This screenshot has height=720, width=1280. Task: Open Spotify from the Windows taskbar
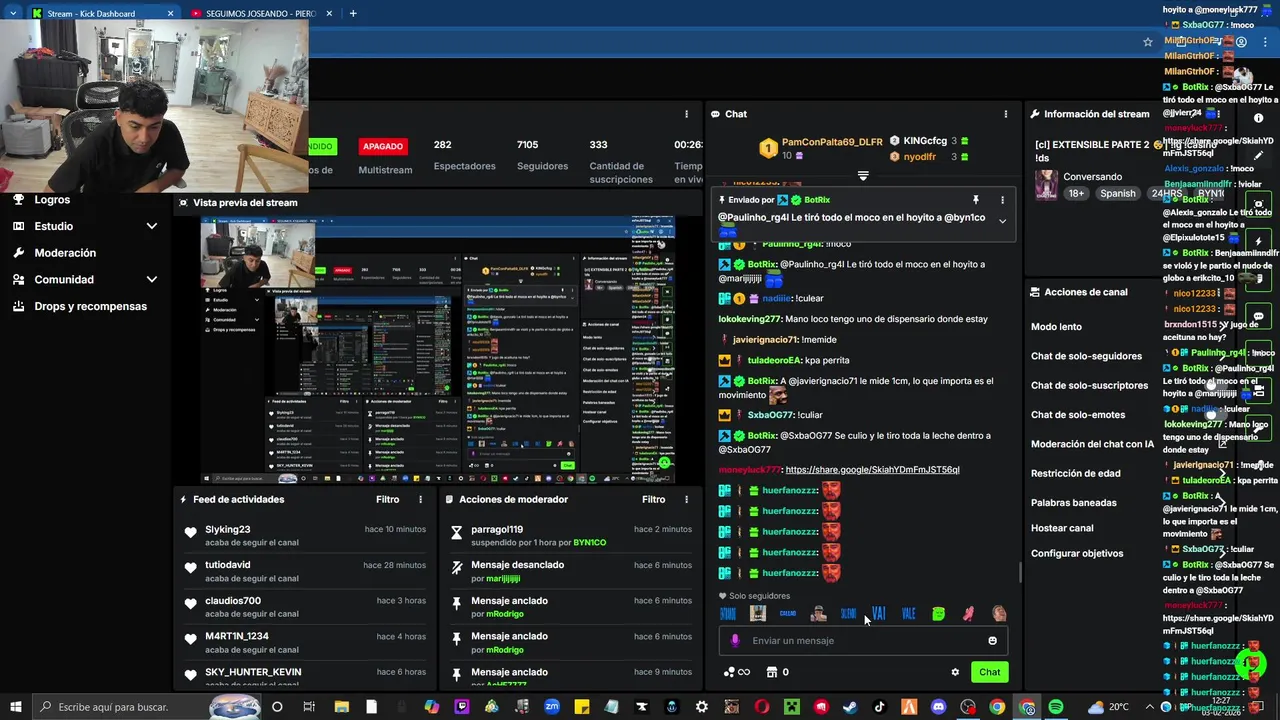(1056, 707)
